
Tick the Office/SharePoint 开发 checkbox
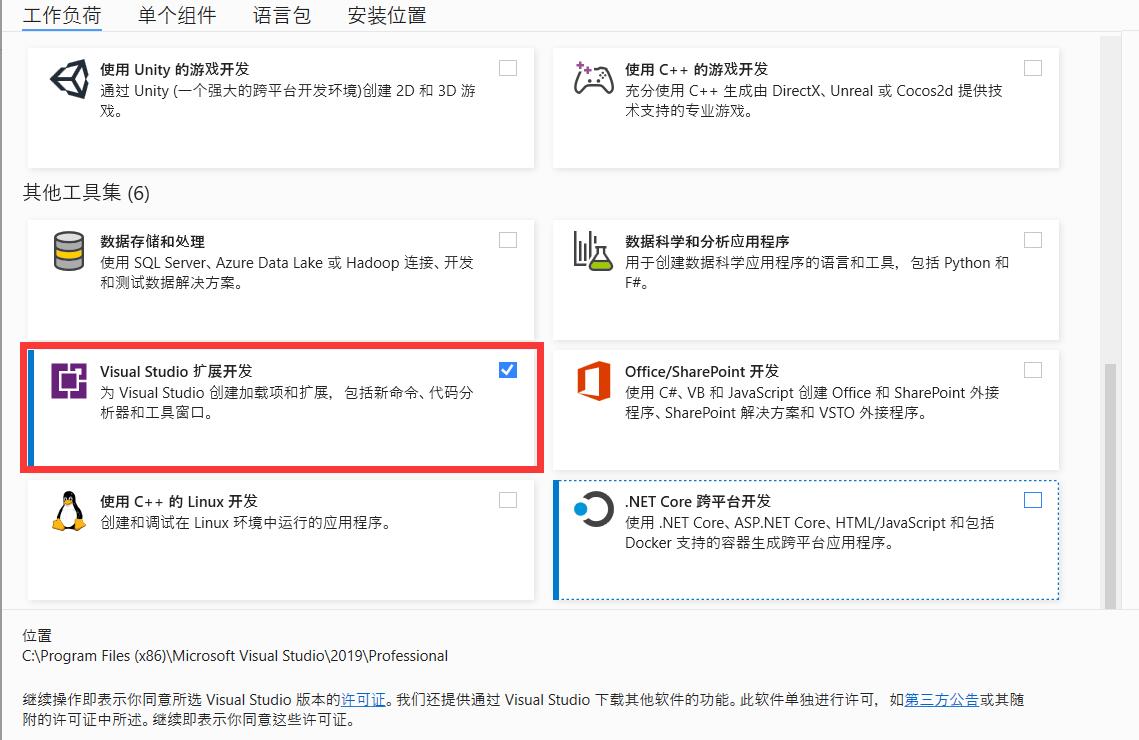point(1032,370)
